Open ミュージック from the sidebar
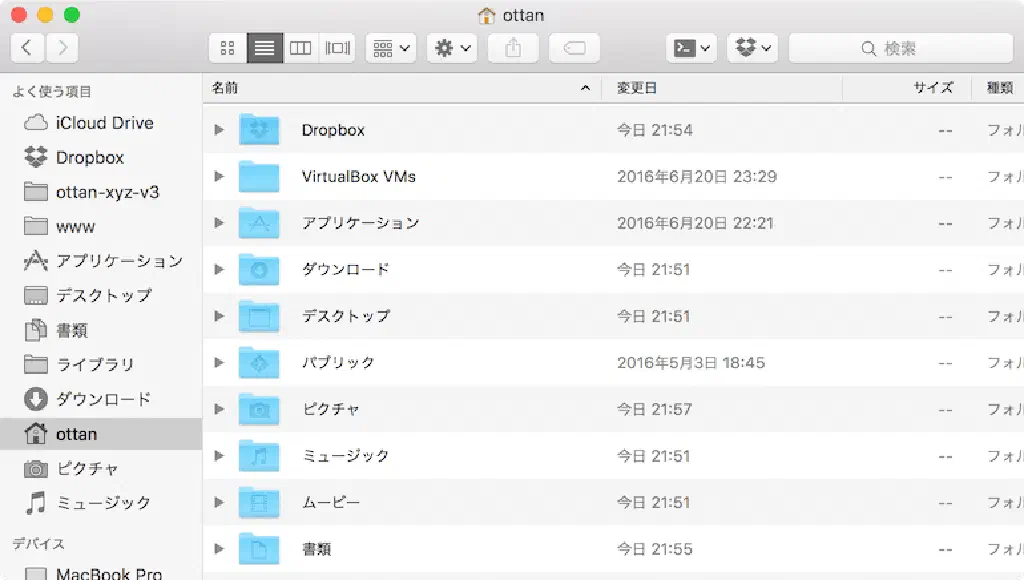Image resolution: width=1024 pixels, height=580 pixels. 103,502
